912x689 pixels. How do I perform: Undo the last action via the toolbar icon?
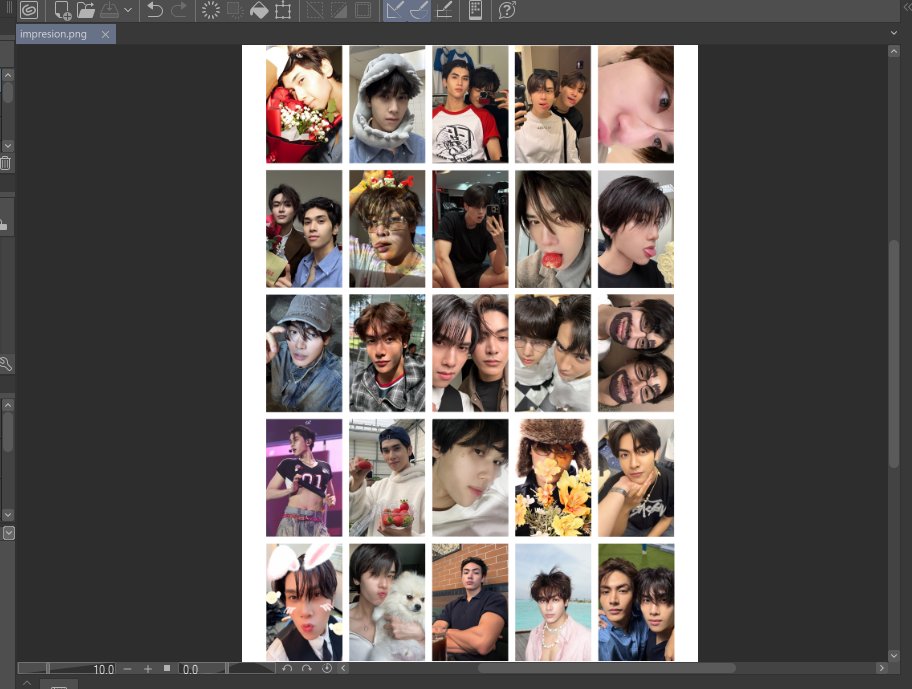(155, 11)
